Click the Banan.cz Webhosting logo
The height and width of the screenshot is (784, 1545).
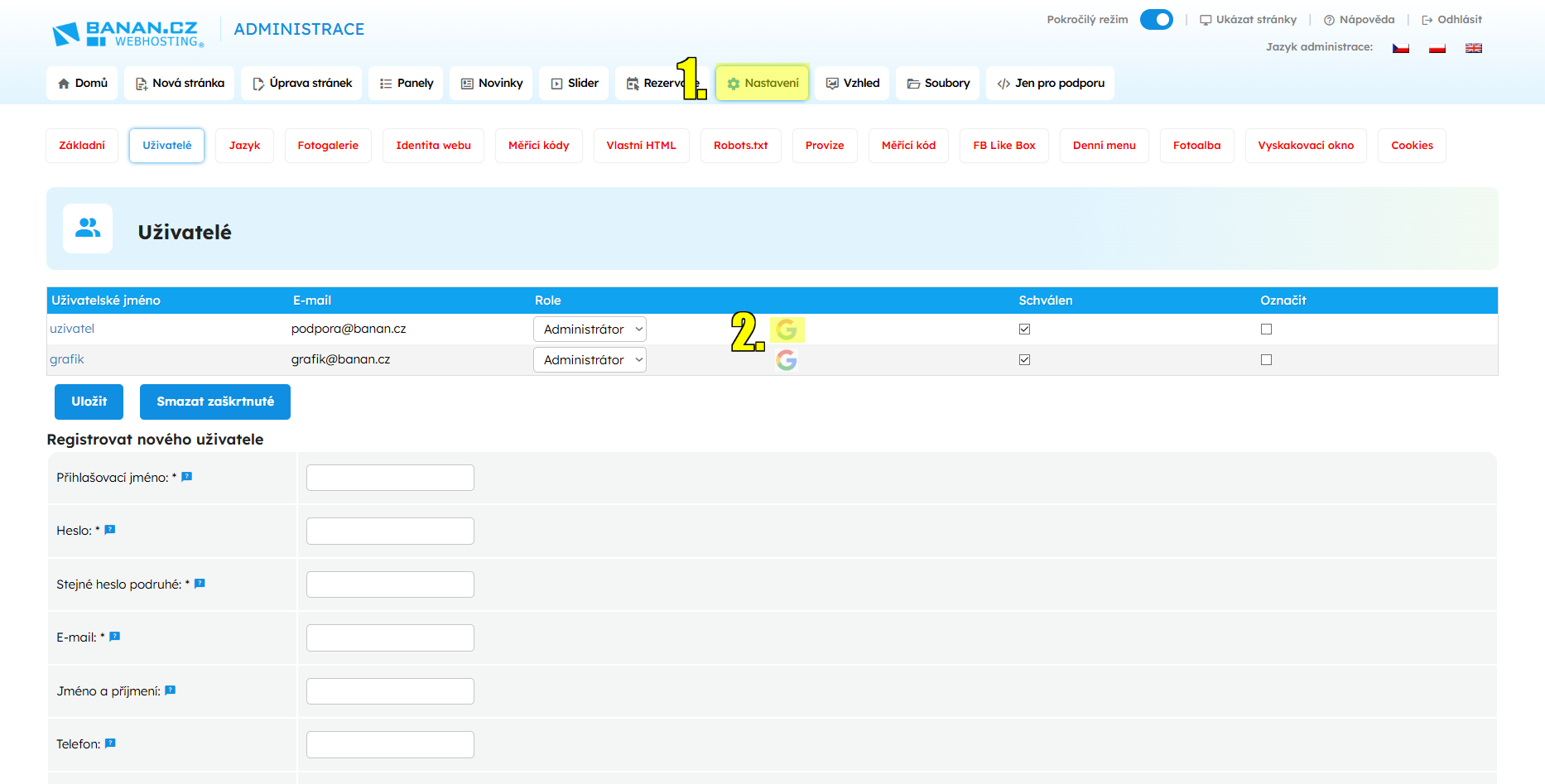[x=128, y=33]
